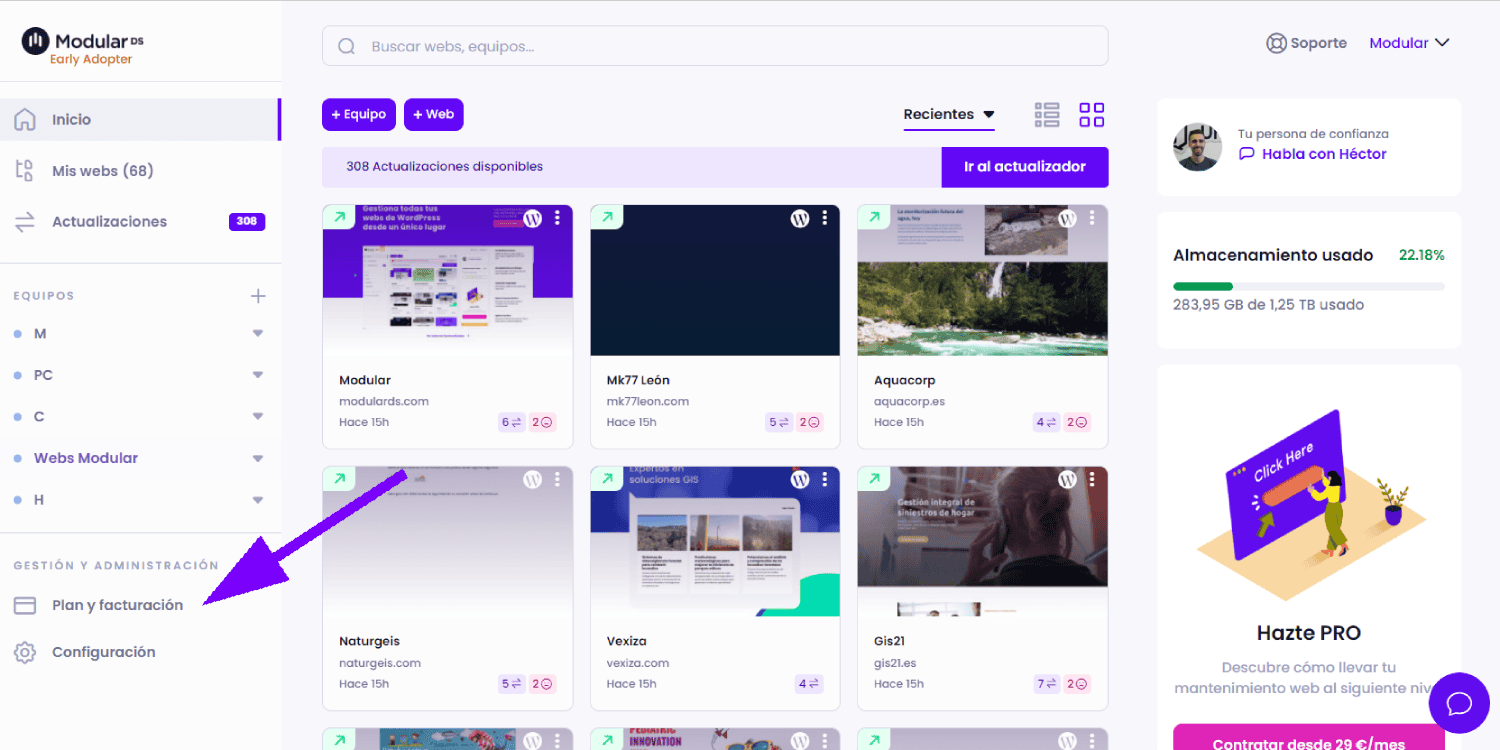Open the Modular site thumbnail
Viewport: 1500px width, 750px height.
[448, 280]
